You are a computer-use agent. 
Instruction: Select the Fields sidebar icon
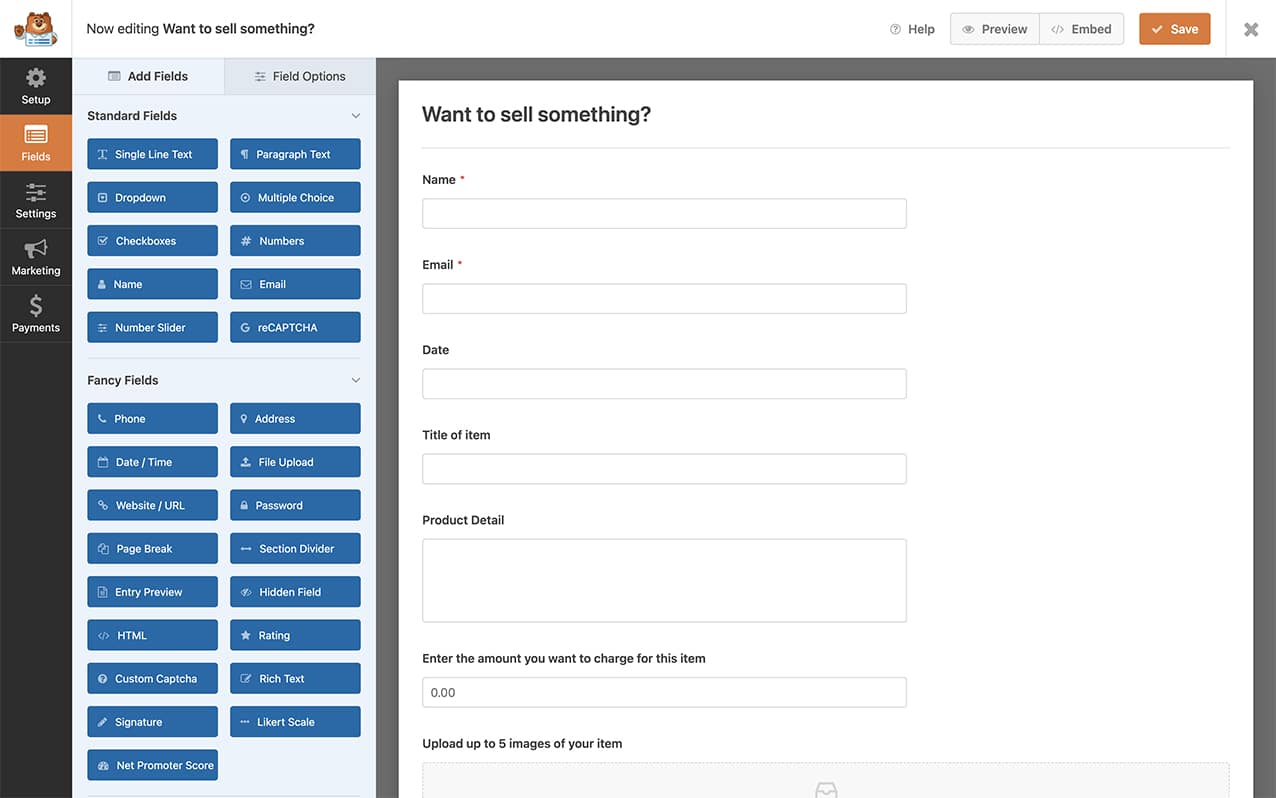(x=35, y=142)
